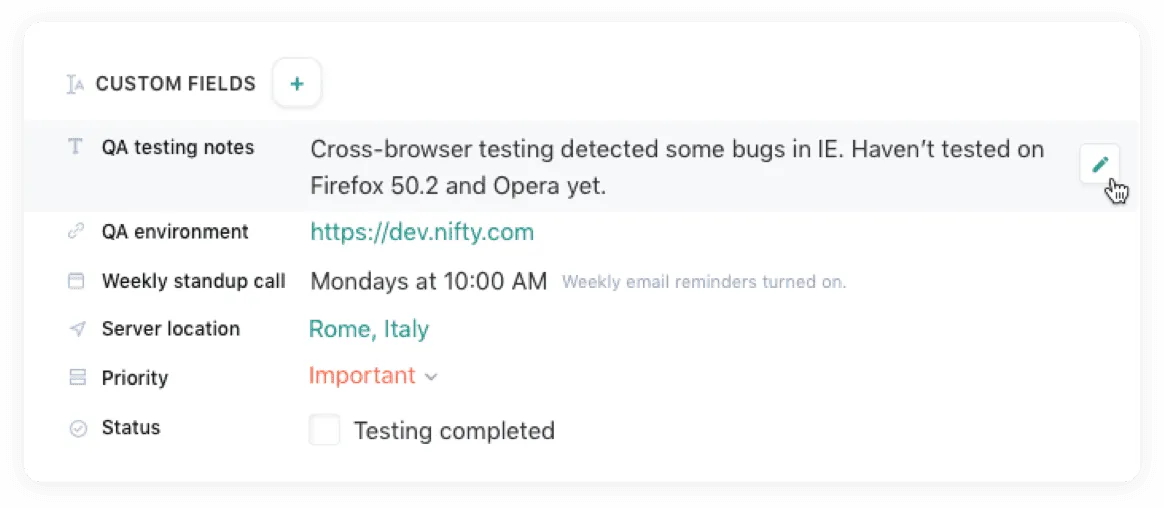
Task: Click the plus button to add custom field
Action: pyautogui.click(x=296, y=84)
